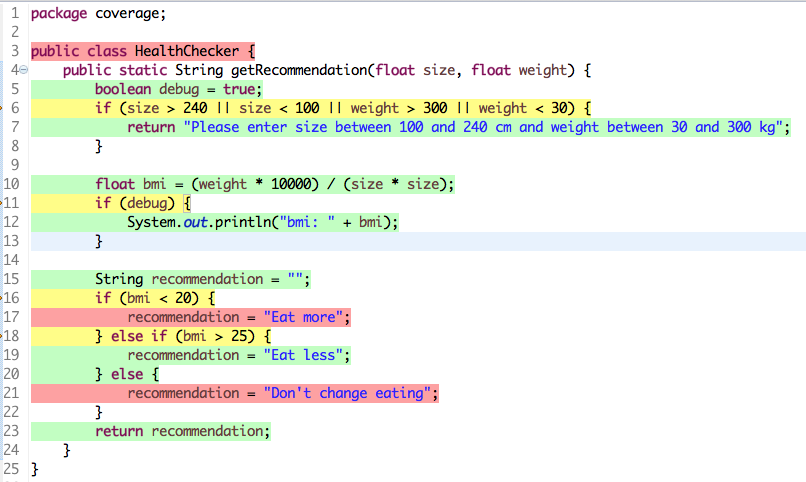This screenshot has width=806, height=482.
Task: Click the 'float weight' parameter
Action: 519,70
